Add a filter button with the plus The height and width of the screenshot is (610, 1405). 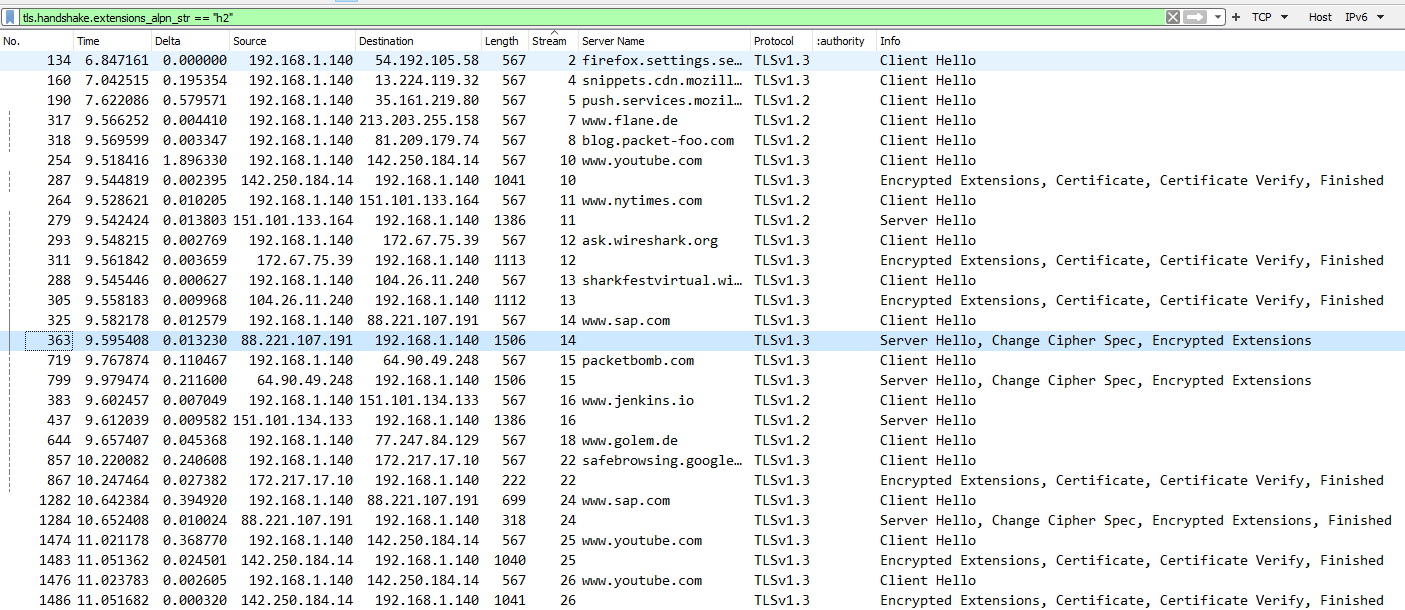coord(1236,17)
